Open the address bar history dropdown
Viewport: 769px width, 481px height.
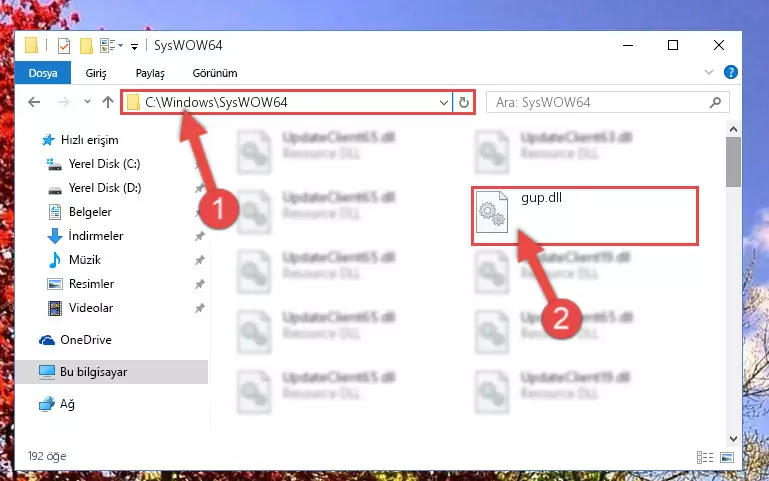[443, 102]
